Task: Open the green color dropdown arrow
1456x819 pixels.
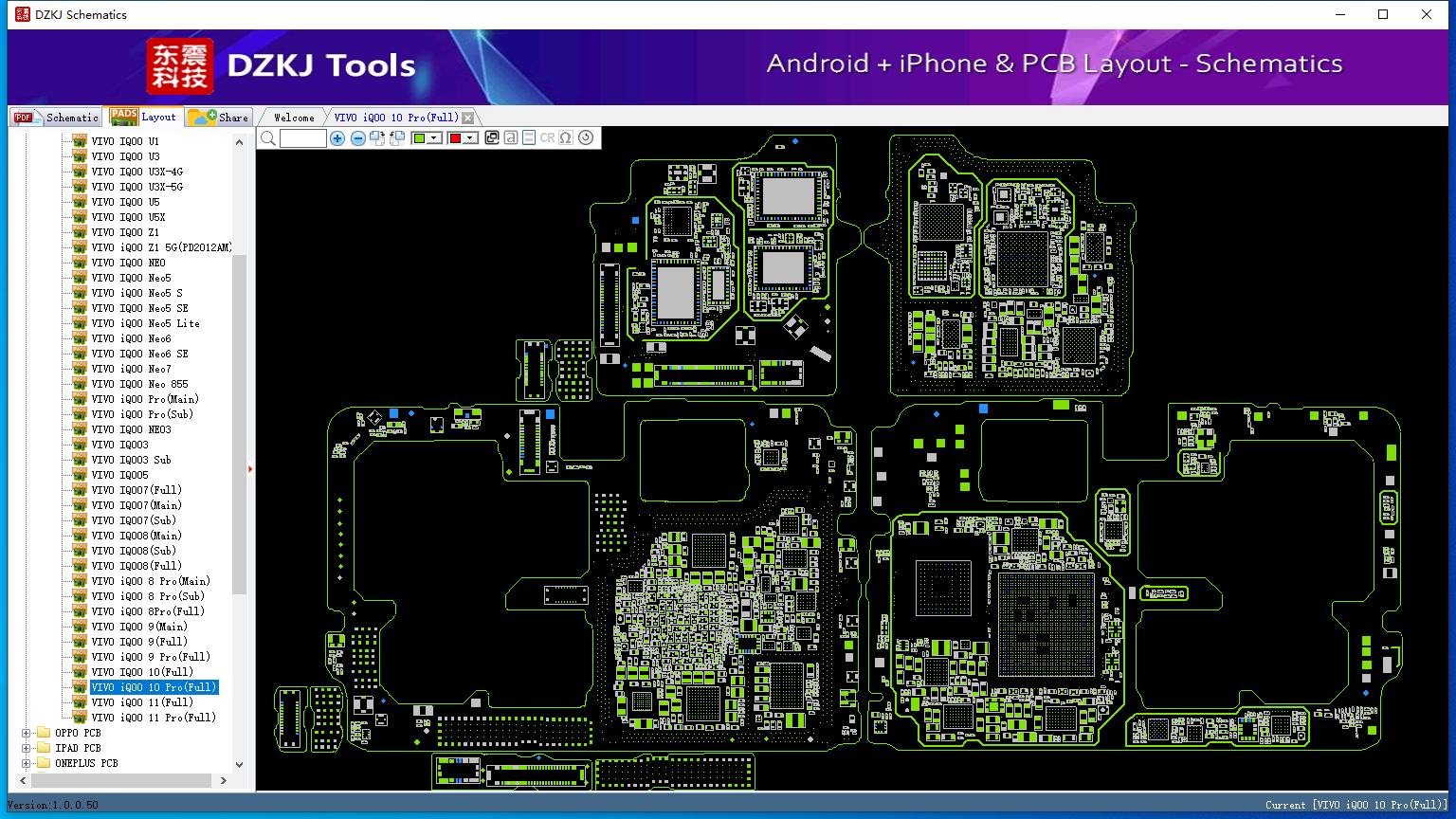Action: coord(435,138)
